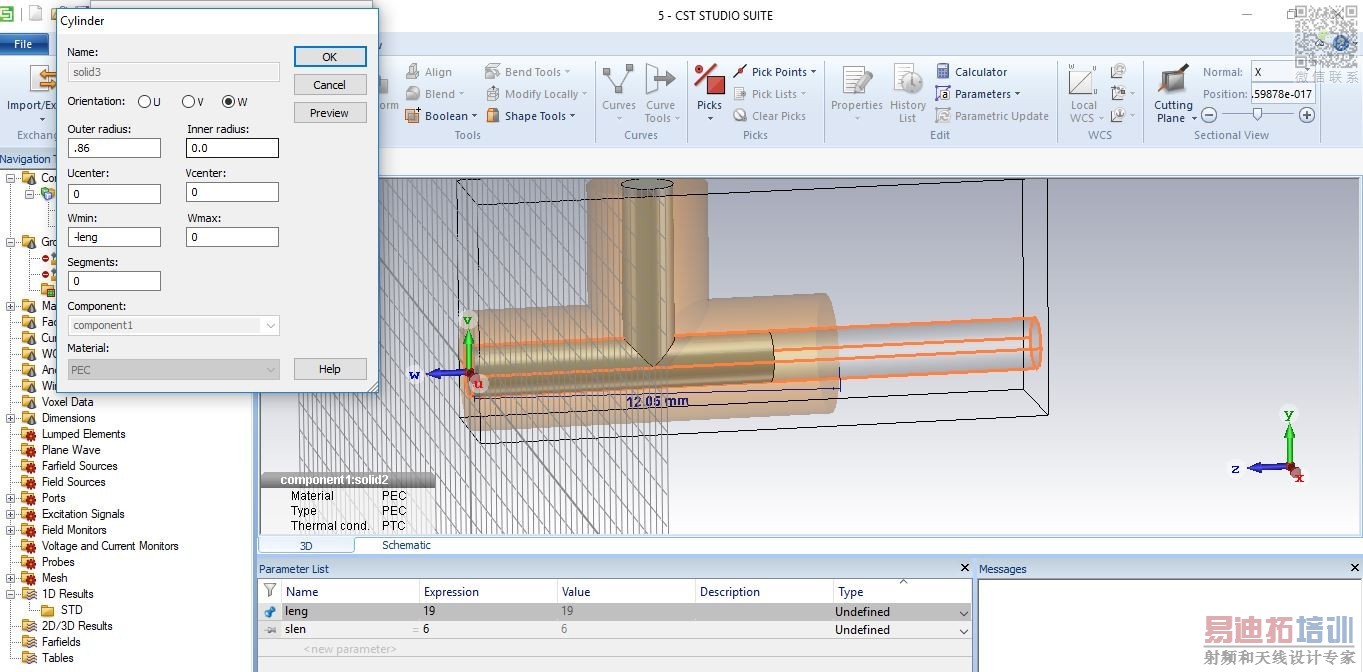The height and width of the screenshot is (672, 1363).
Task: Click the STD folder icon
Action: click(47, 610)
